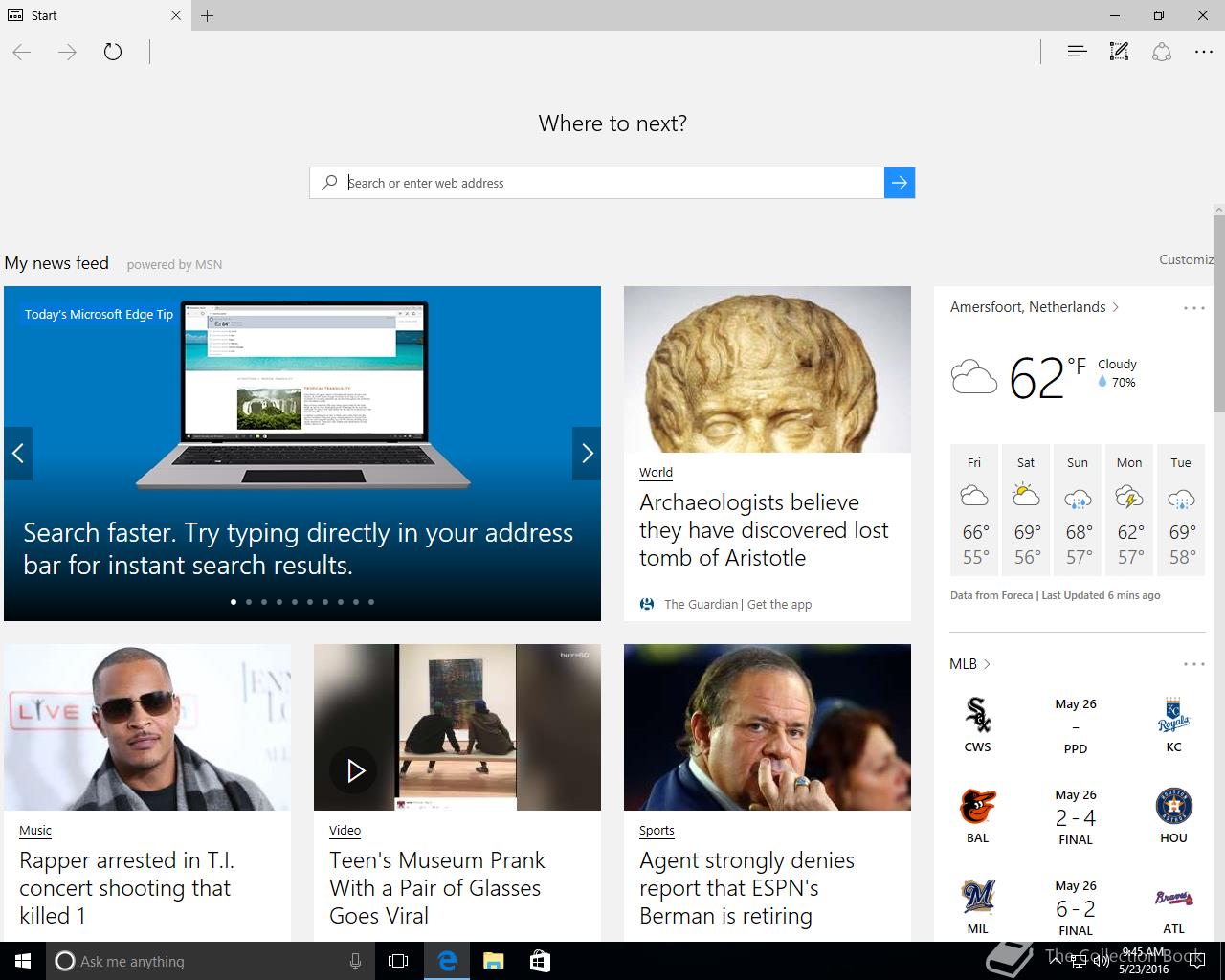Screen dimensions: 1225x980
Task: Open the Berman article photo
Action: [x=768, y=727]
